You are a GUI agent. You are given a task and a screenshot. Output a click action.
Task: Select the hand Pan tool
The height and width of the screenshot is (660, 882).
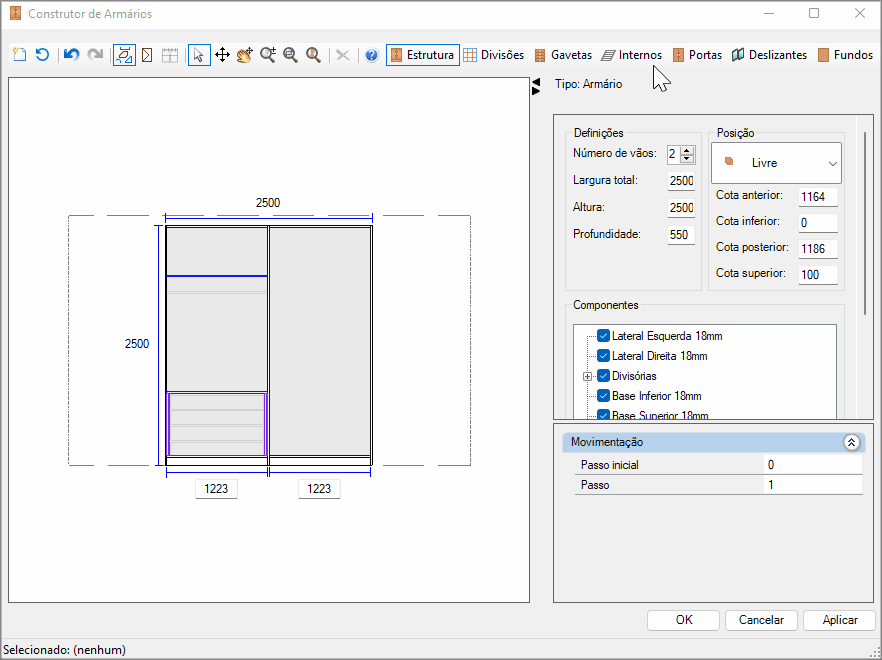pos(245,55)
